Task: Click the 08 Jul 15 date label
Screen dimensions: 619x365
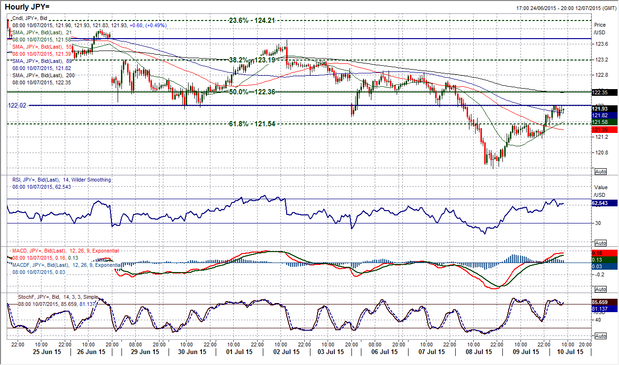Action: click(x=479, y=352)
